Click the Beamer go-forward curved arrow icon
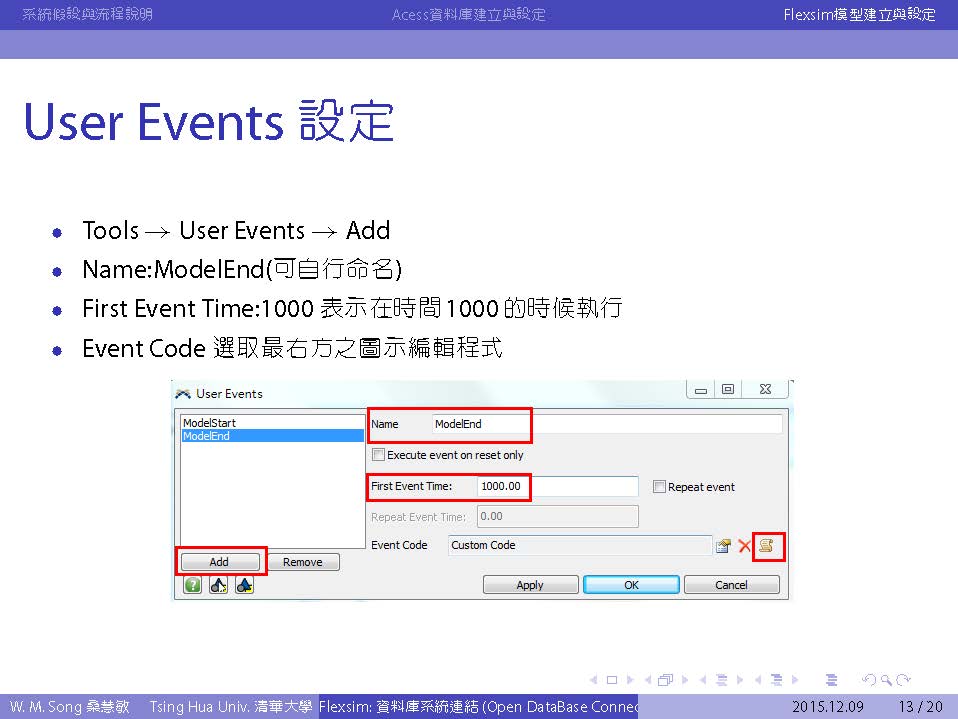958x719 pixels. [x=904, y=680]
